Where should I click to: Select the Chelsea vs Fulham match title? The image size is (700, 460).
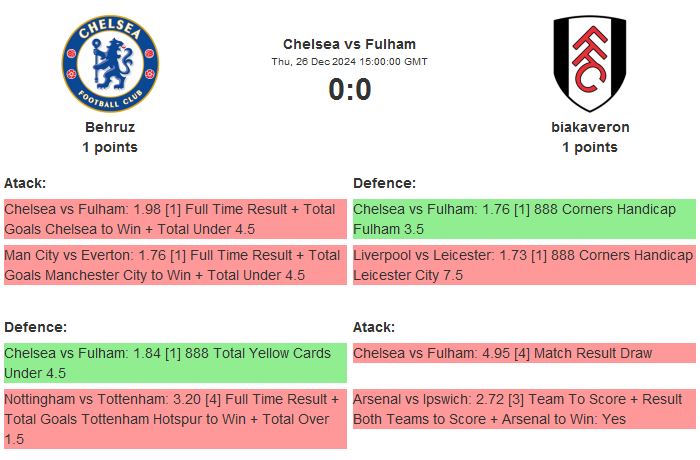click(349, 44)
